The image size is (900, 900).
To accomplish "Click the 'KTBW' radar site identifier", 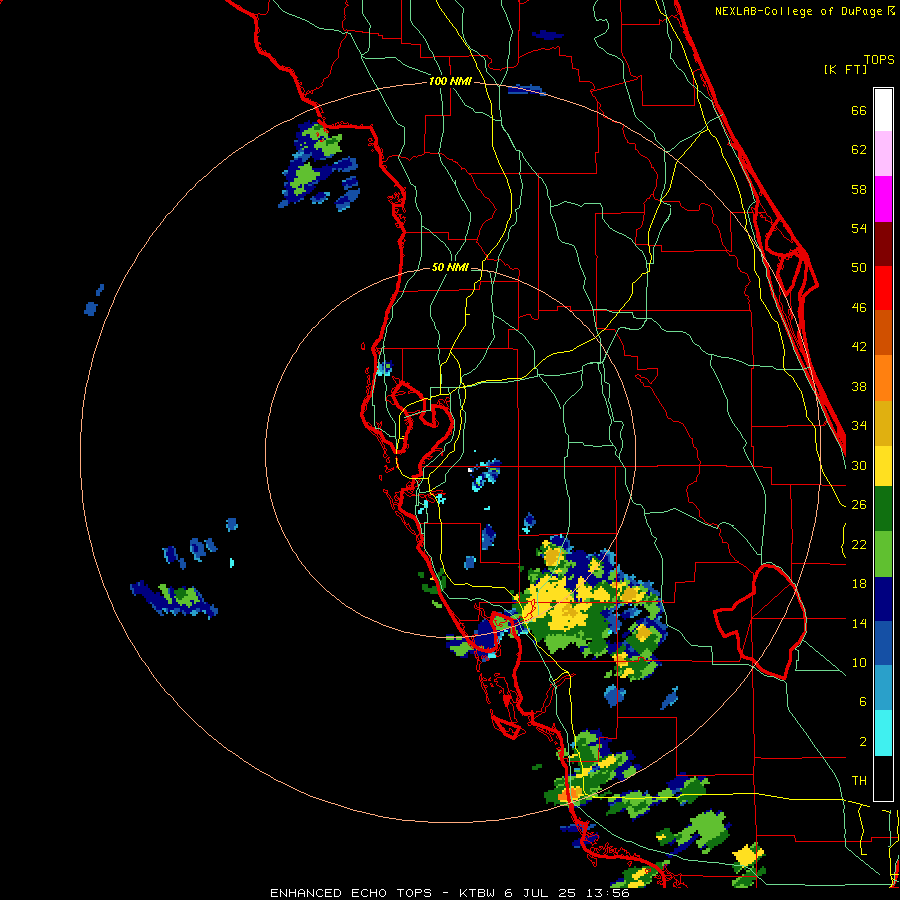I will [476, 893].
